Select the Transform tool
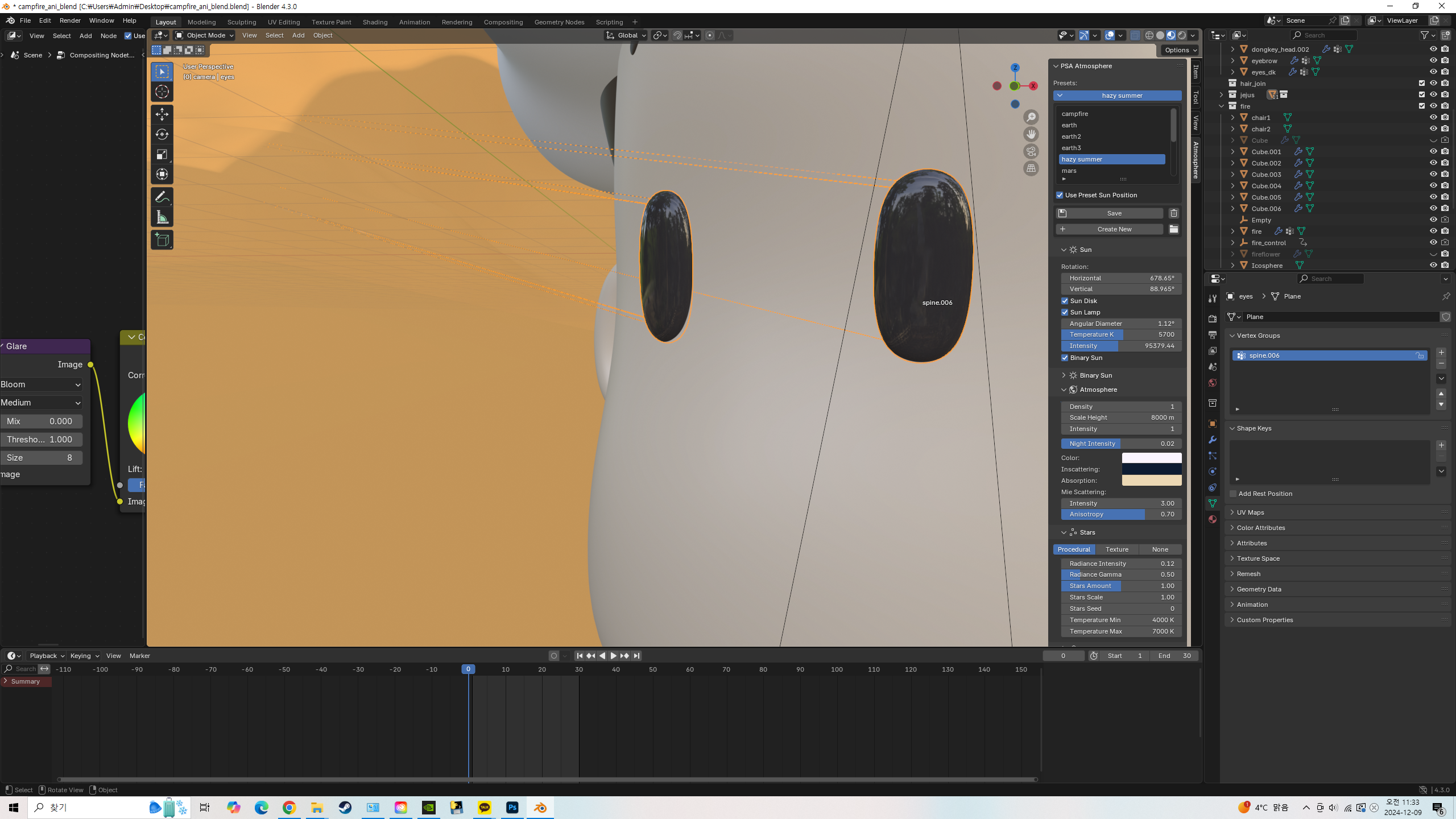 (x=162, y=174)
